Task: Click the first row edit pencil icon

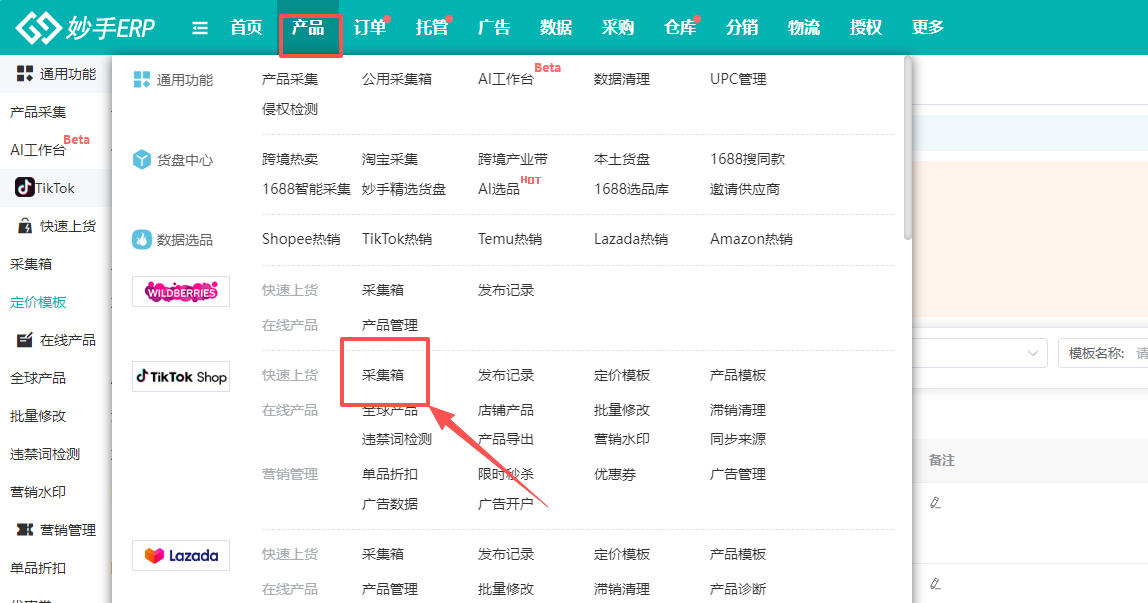Action: [935, 503]
